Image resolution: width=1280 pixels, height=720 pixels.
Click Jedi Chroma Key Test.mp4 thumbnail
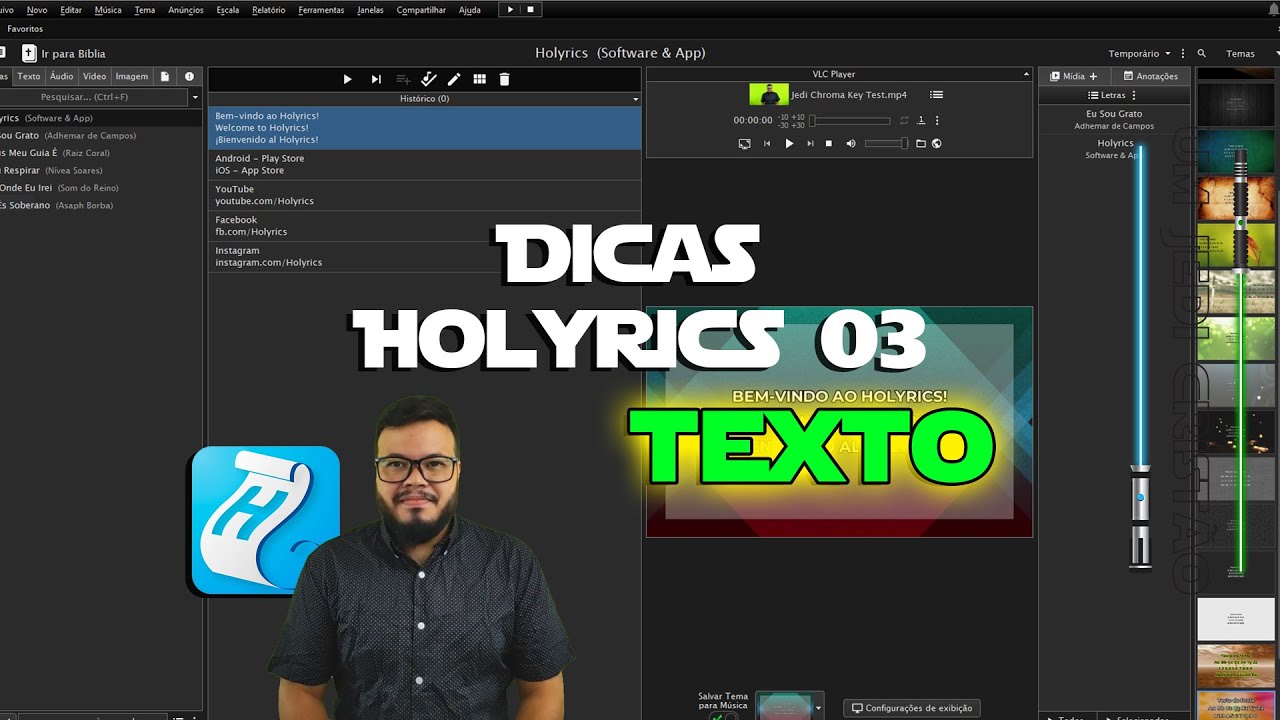coord(769,95)
